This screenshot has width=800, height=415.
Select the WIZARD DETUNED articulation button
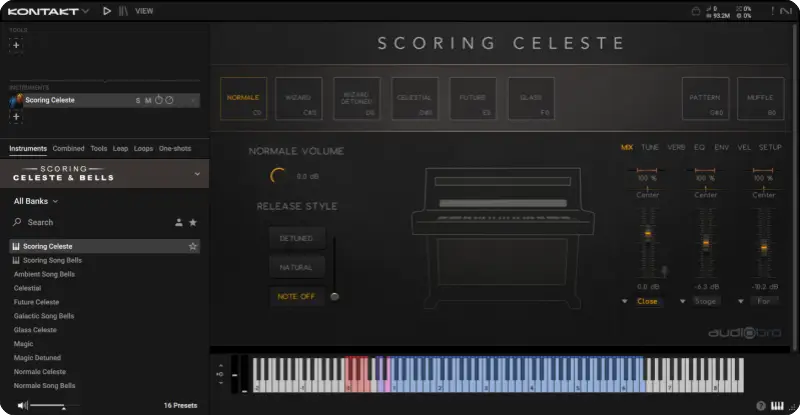[x=357, y=99]
